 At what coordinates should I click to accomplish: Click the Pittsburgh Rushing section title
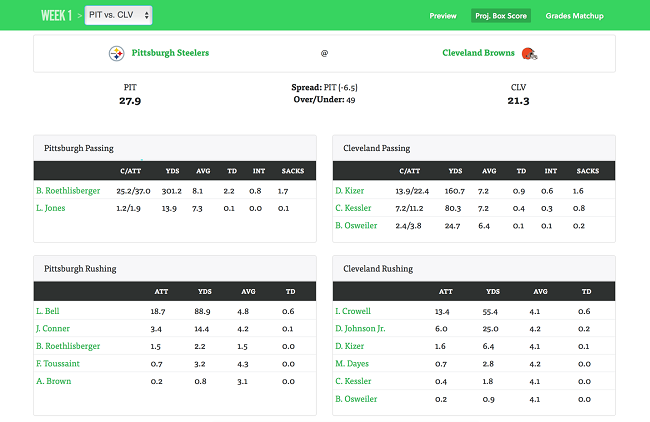80,269
